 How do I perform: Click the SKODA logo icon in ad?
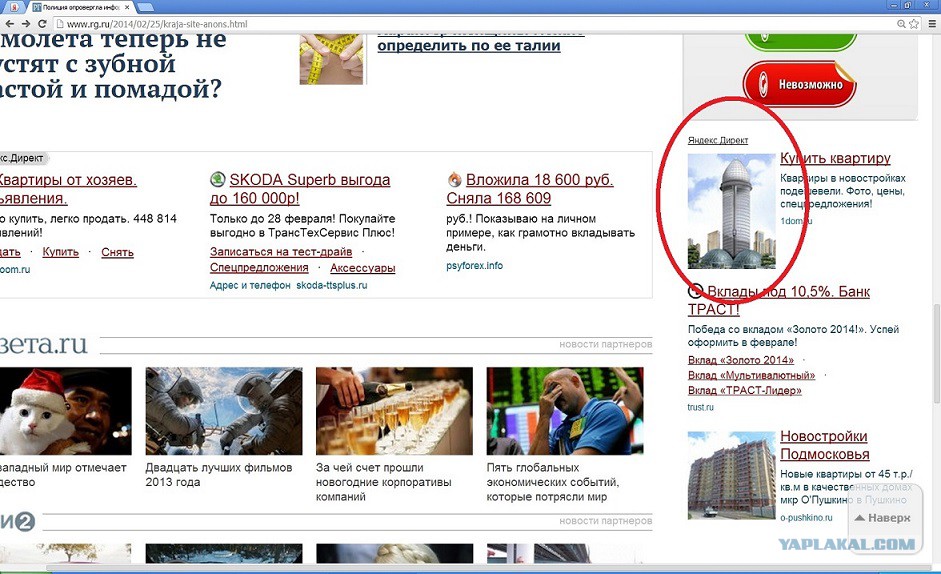pyautogui.click(x=217, y=179)
